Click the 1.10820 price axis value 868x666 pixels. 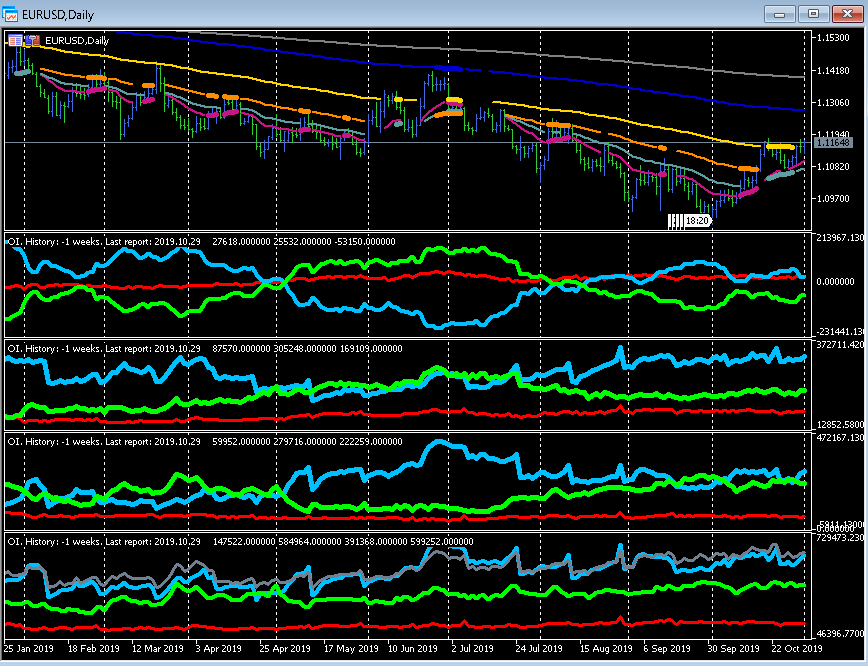pos(833,166)
